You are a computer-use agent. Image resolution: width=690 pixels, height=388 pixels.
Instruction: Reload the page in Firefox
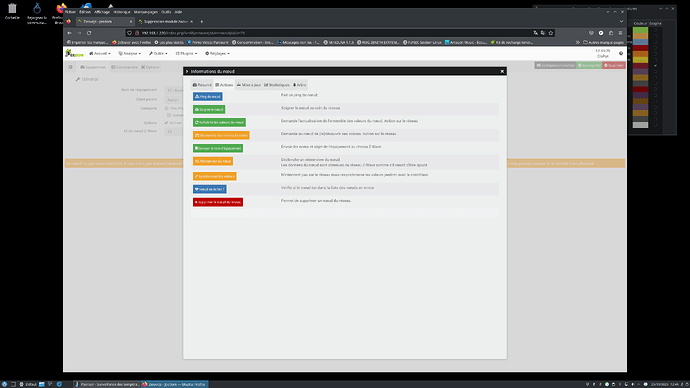pyautogui.click(x=89, y=33)
